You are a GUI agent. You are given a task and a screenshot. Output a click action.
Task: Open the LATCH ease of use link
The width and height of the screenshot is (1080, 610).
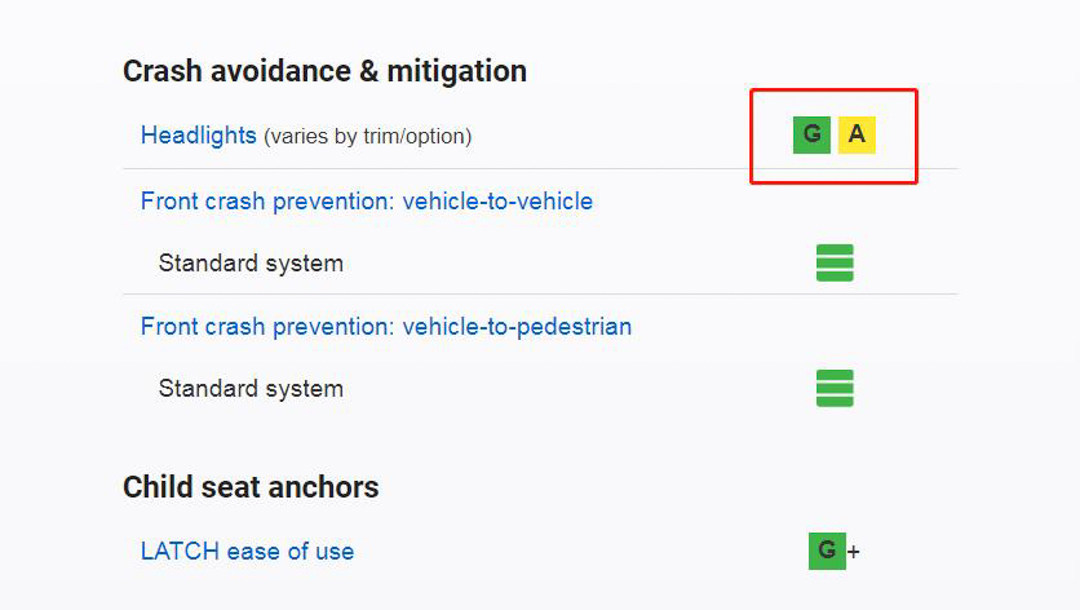pos(247,551)
